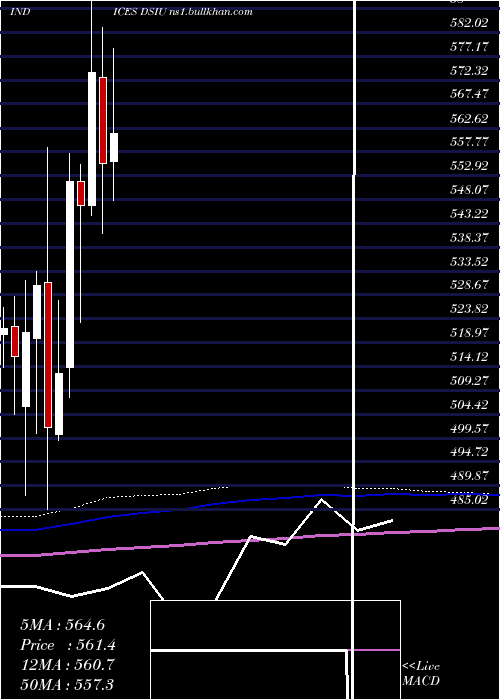Click the IND text in header
The image size is (500, 700).
(20, 12)
